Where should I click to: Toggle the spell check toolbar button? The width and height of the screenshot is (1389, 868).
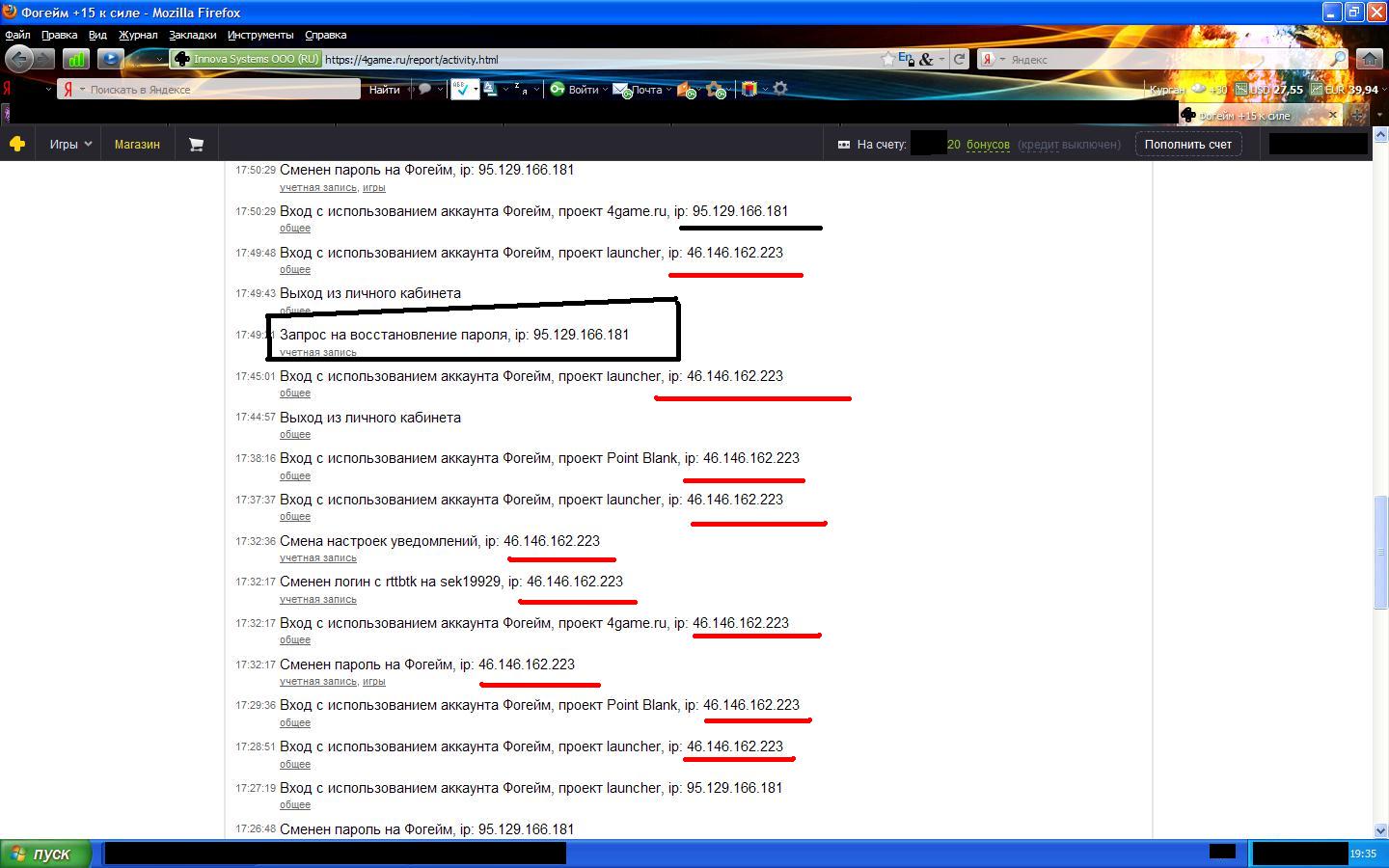[462, 90]
